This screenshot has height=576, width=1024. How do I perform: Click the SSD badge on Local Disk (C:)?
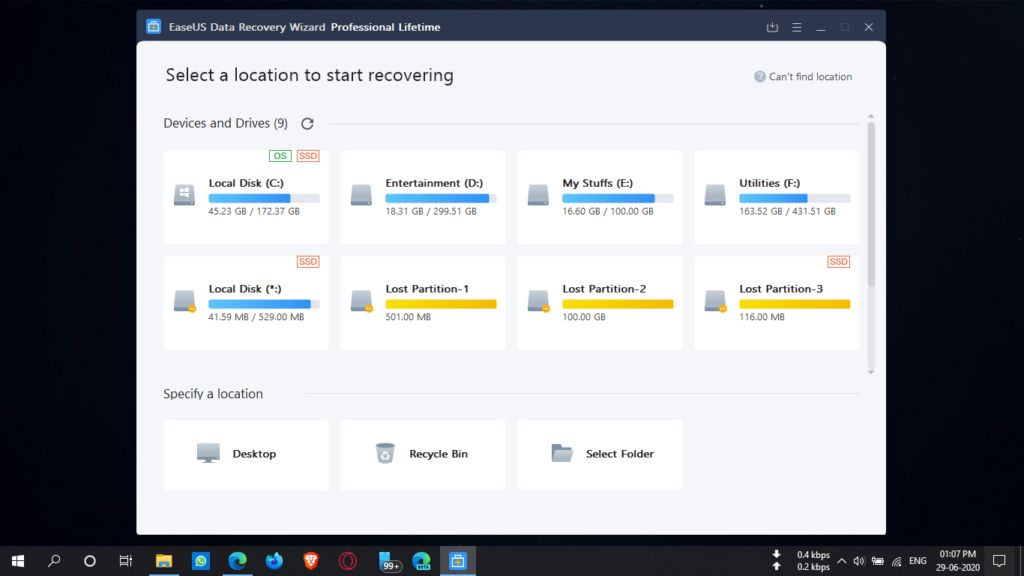(x=308, y=155)
